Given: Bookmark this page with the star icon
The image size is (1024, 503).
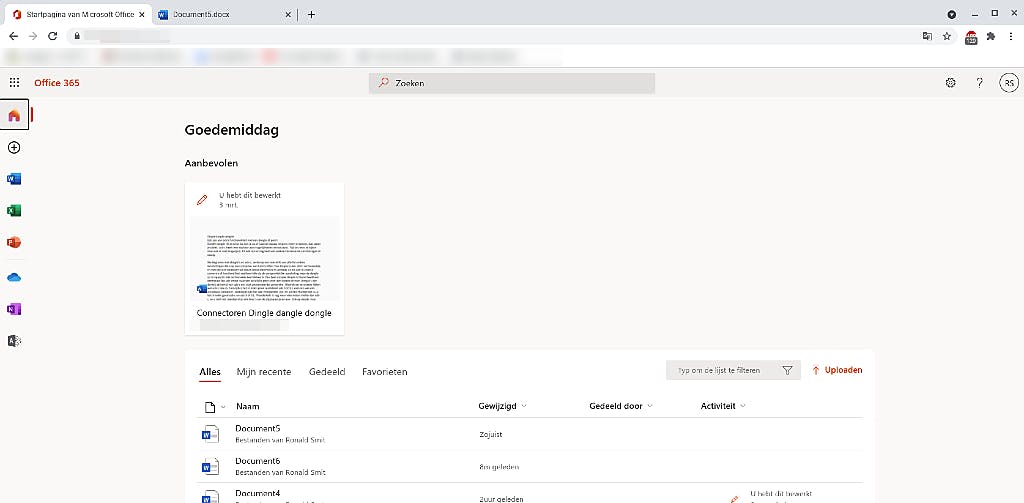Looking at the screenshot, I should click(946, 37).
